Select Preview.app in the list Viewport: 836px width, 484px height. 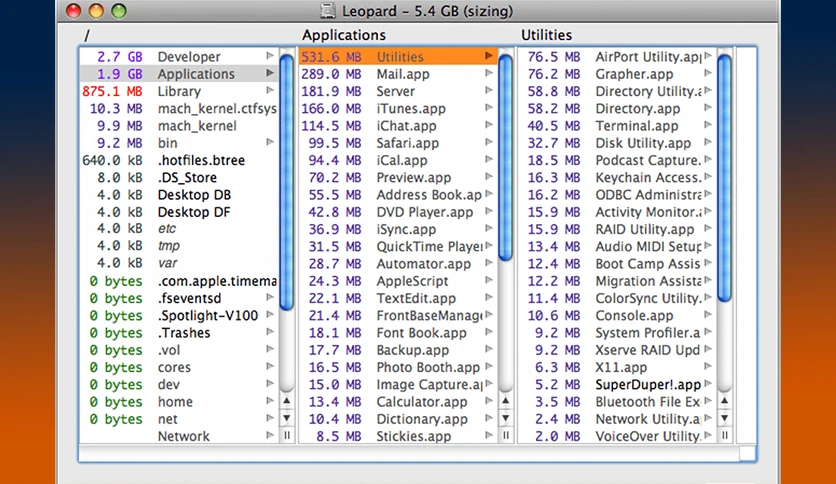(x=398, y=178)
